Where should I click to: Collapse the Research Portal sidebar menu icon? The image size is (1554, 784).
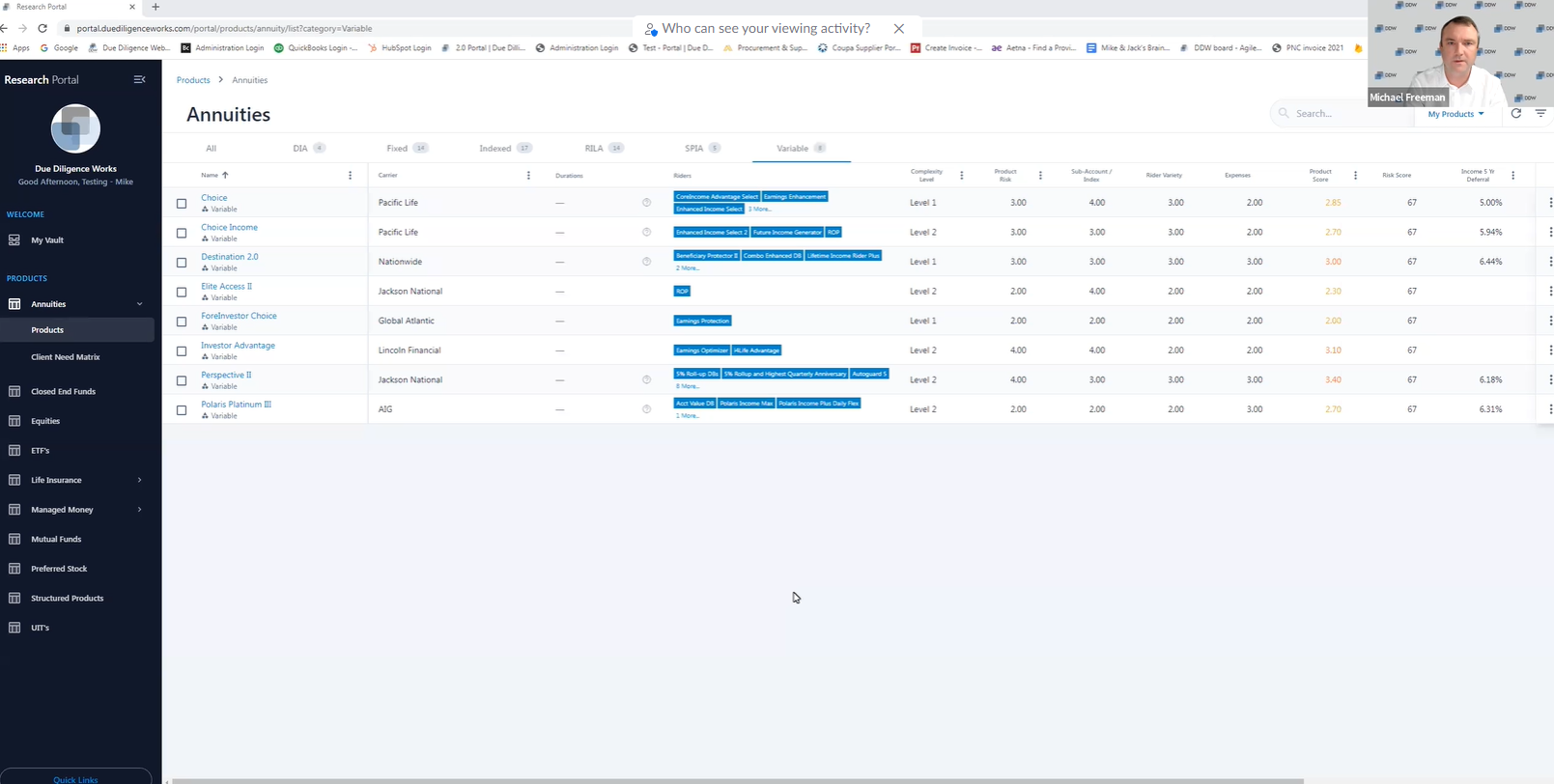[x=139, y=79]
